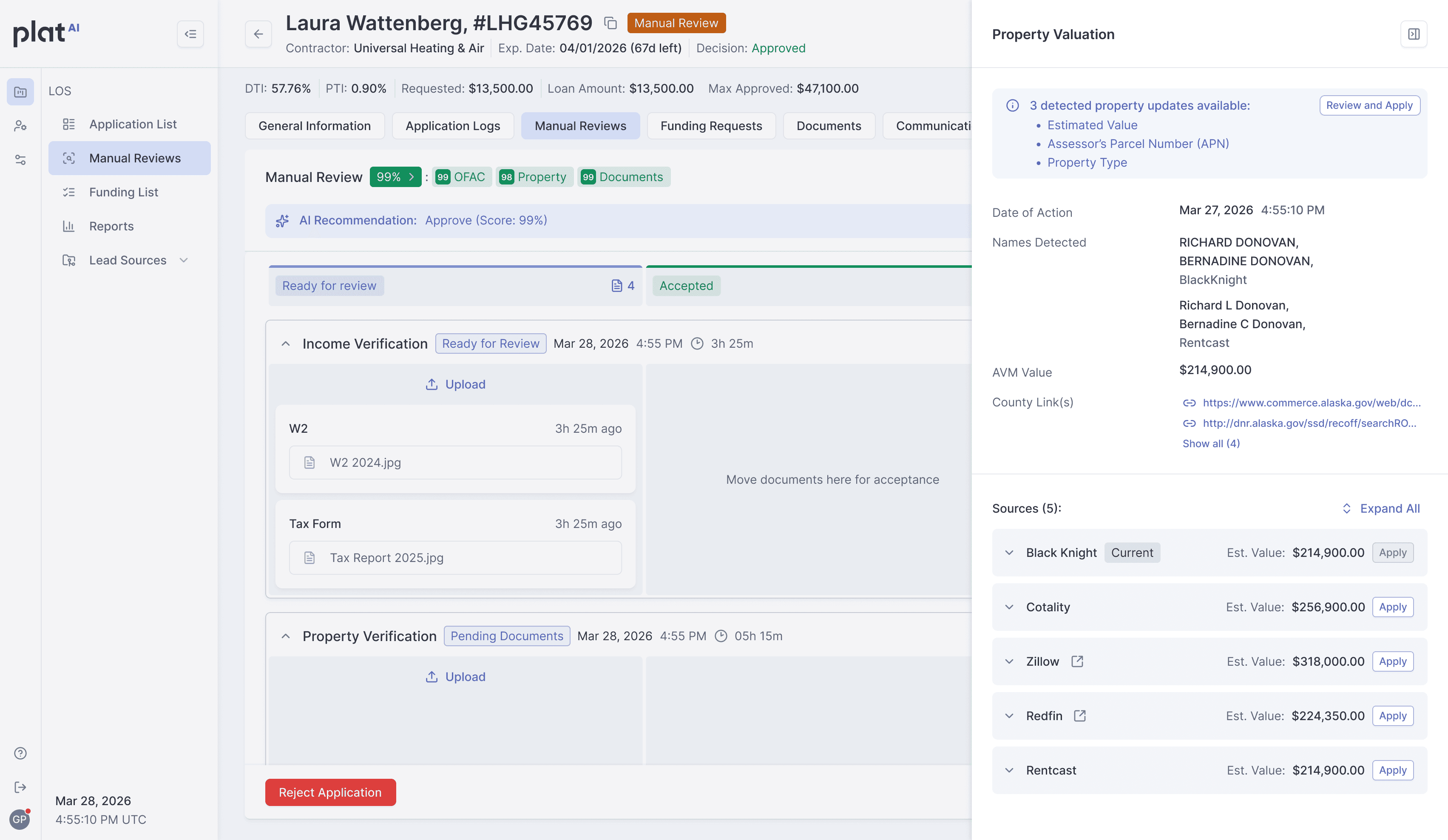Switch to the Application Logs tab

453,126
